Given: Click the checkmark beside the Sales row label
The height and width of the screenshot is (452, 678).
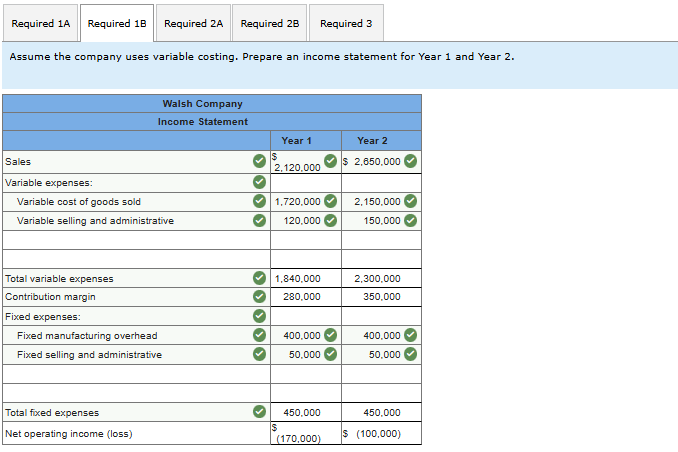Looking at the screenshot, I should click(x=259, y=162).
